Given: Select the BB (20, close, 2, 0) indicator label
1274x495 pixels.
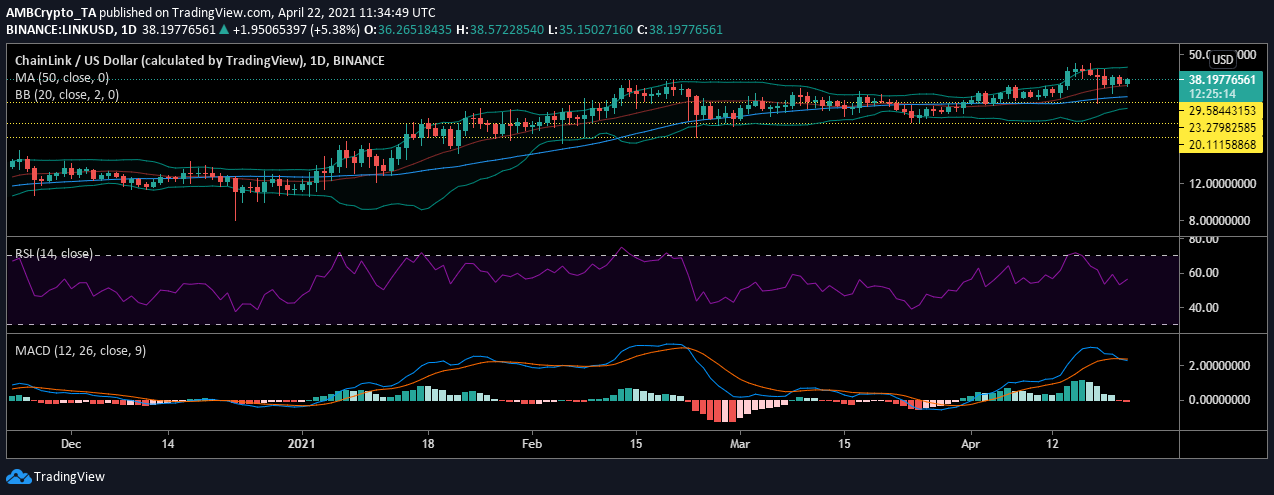Looking at the screenshot, I should (65, 94).
